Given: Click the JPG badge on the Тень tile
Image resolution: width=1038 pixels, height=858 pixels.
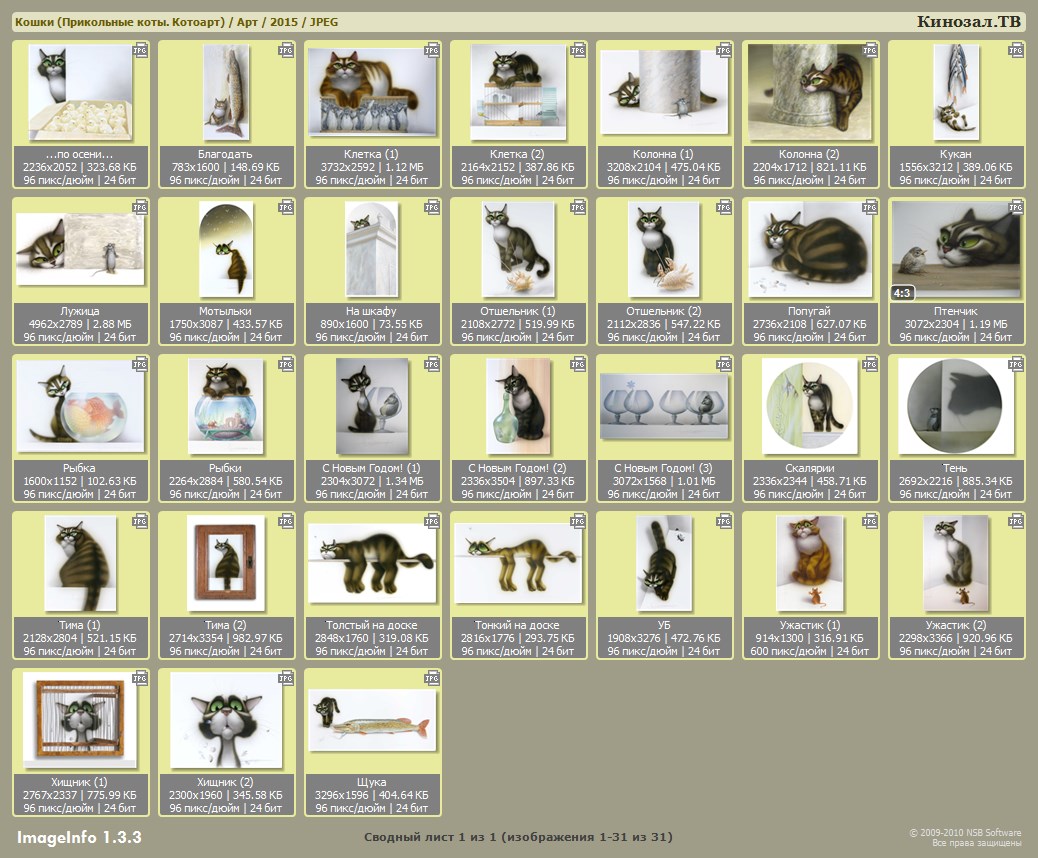Looking at the screenshot, I should click(x=1016, y=364).
